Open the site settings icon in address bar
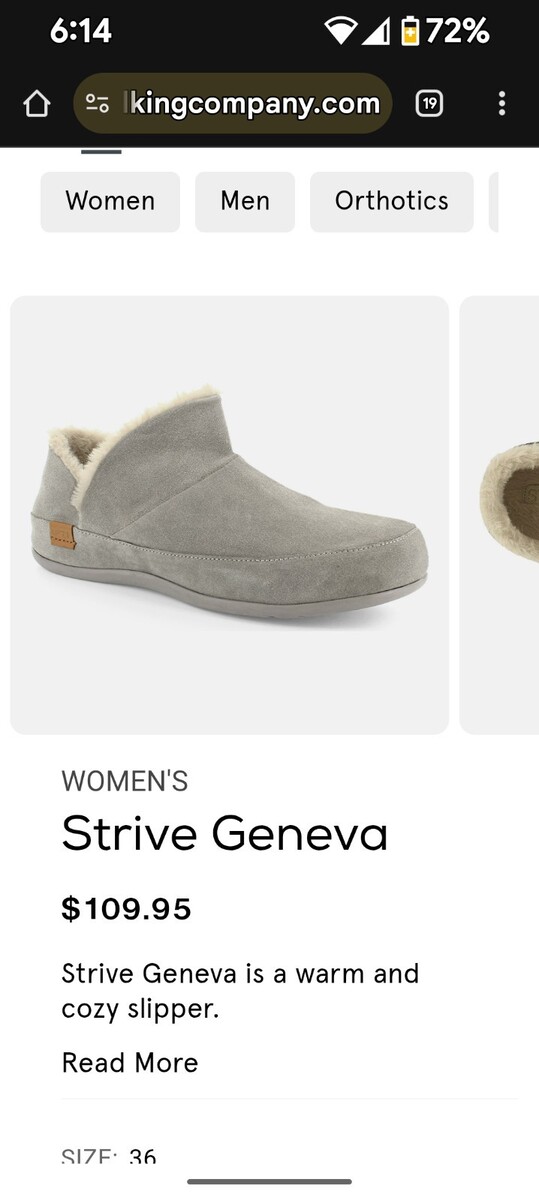This screenshot has width=539, height=1200. [97, 103]
